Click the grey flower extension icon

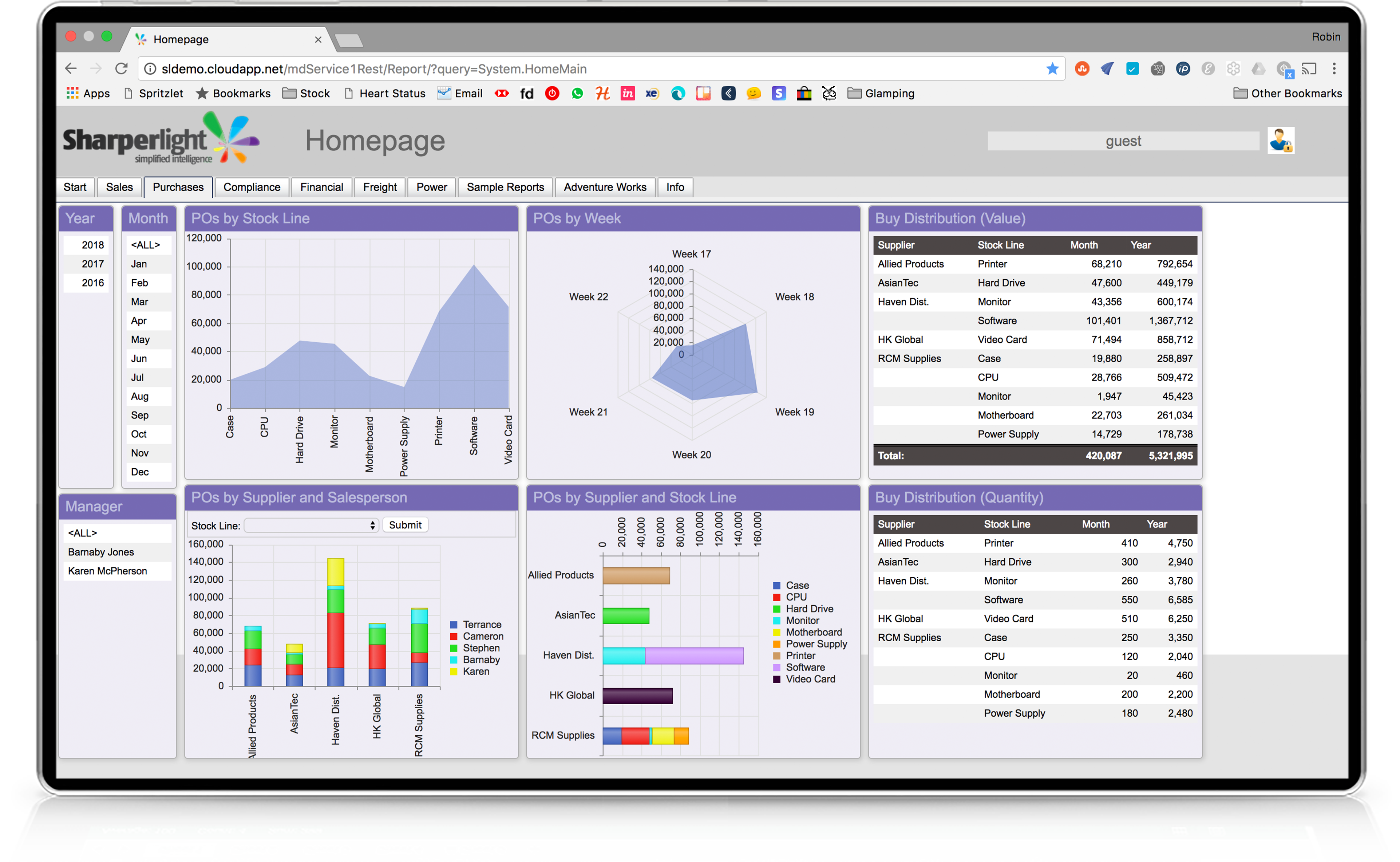[x=1233, y=69]
